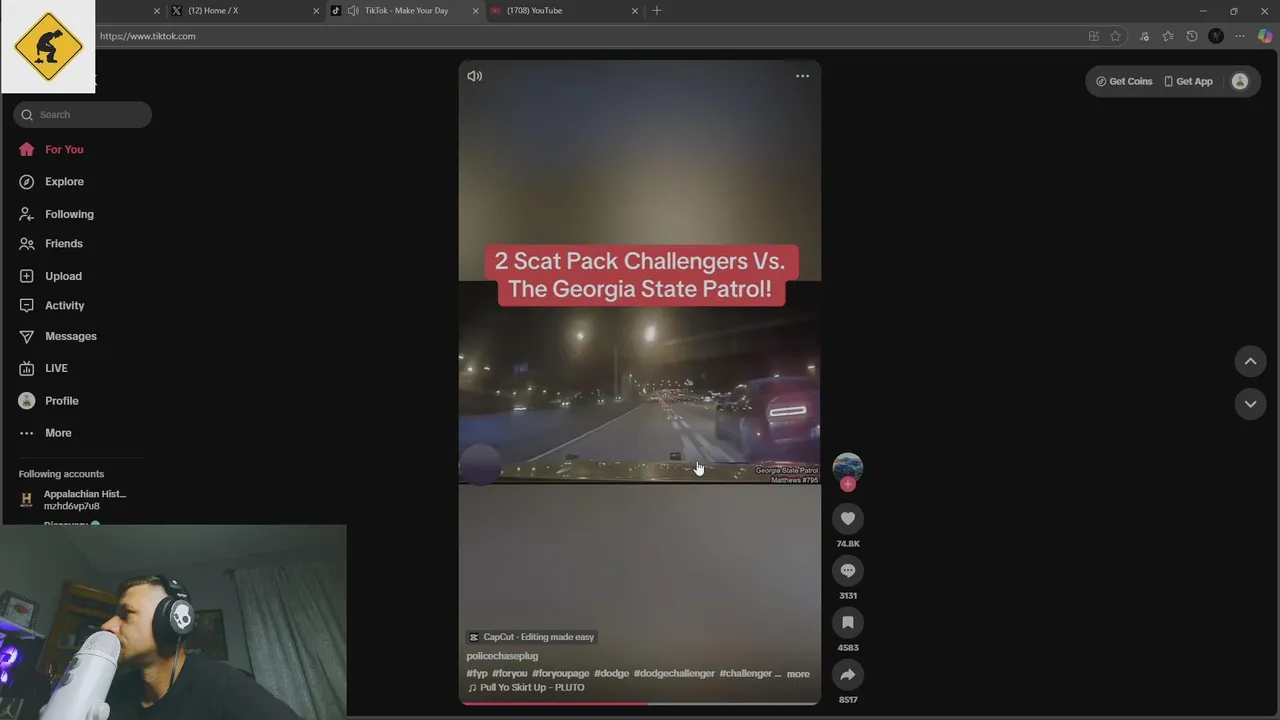Click the video progress bar at the bottom
This screenshot has height=720, width=1280.
[x=640, y=703]
